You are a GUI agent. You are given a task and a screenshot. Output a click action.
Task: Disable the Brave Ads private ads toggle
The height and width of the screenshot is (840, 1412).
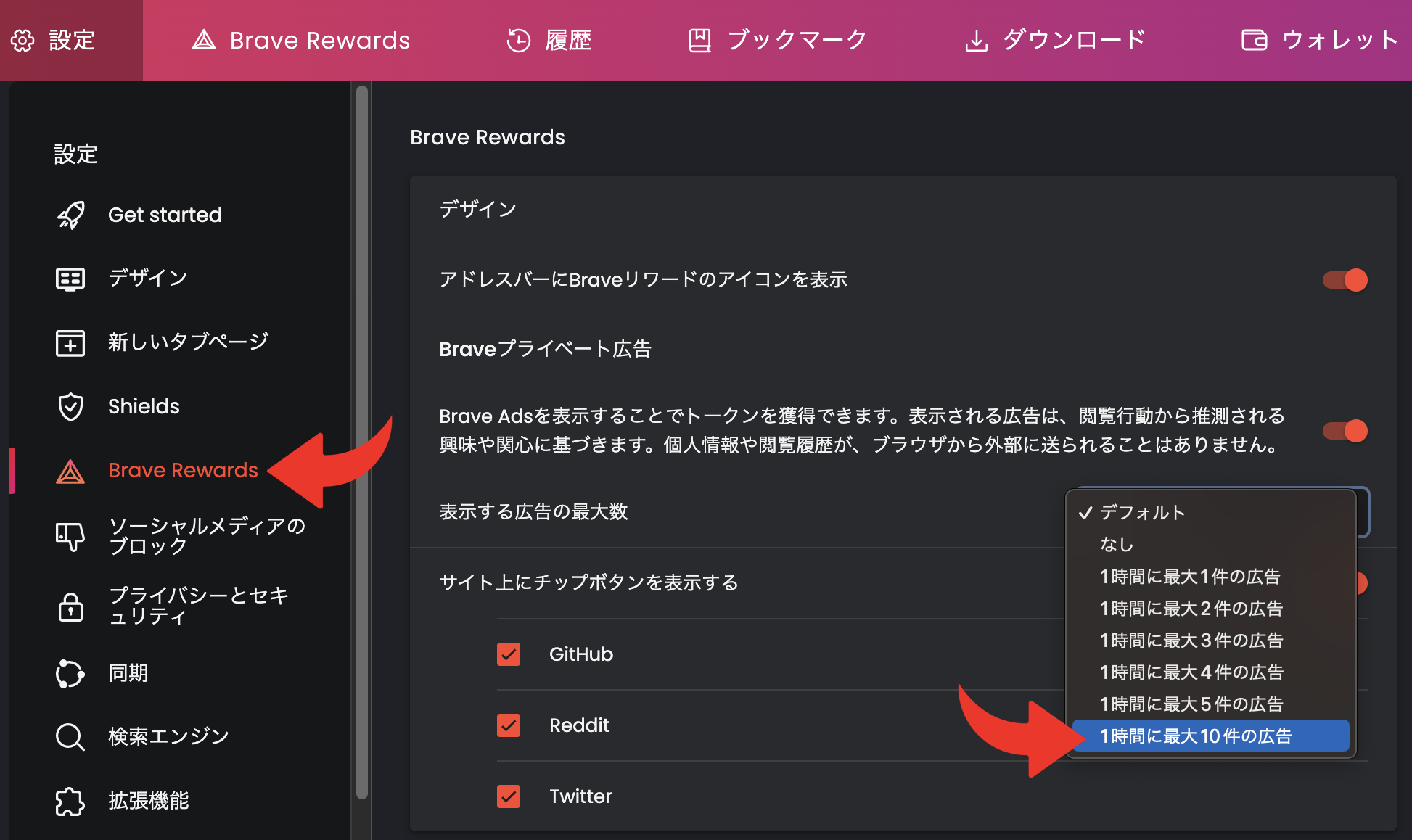1345,431
